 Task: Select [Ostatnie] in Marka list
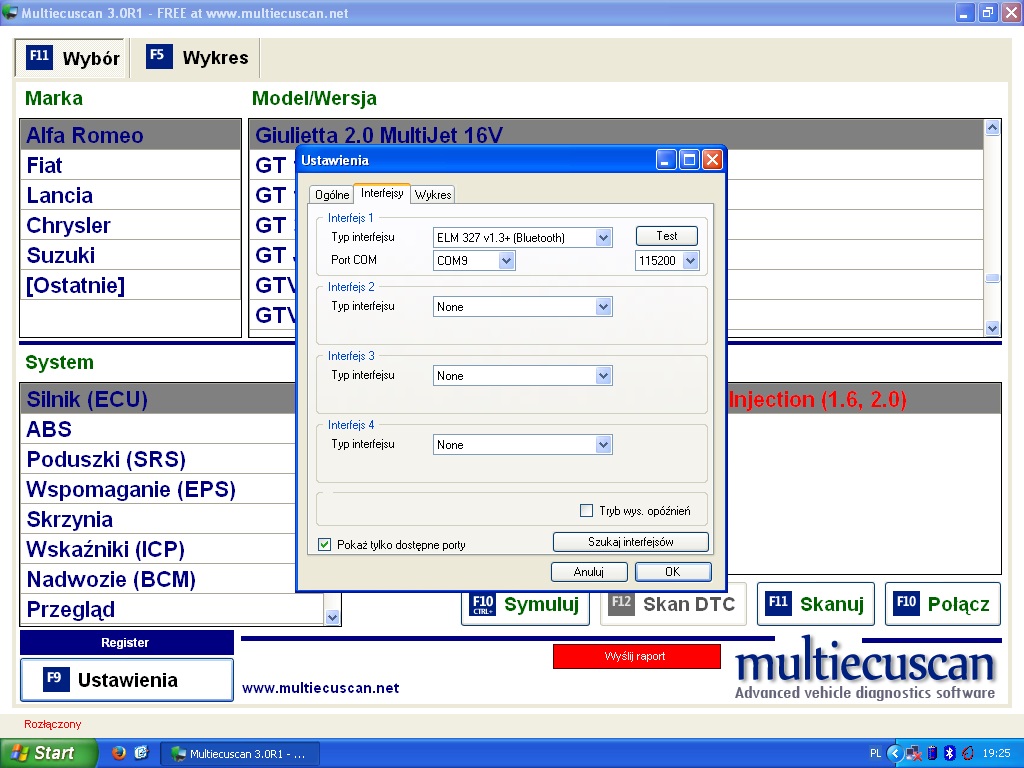click(x=131, y=285)
